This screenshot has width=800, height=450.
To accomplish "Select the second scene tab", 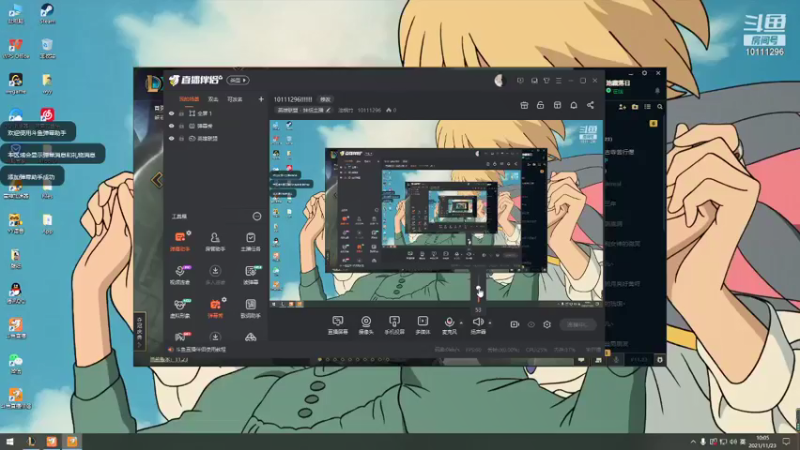I will [213, 99].
